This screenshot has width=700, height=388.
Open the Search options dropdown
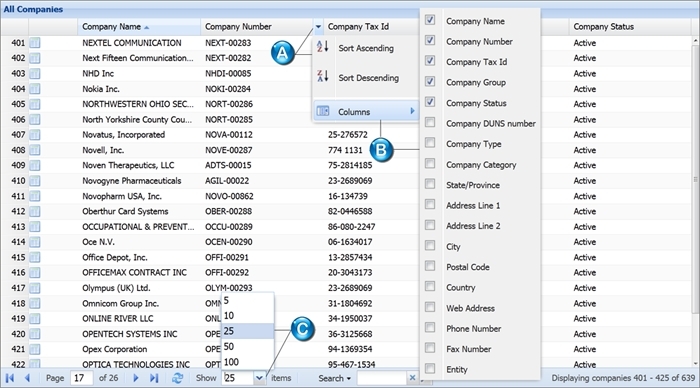coord(334,378)
